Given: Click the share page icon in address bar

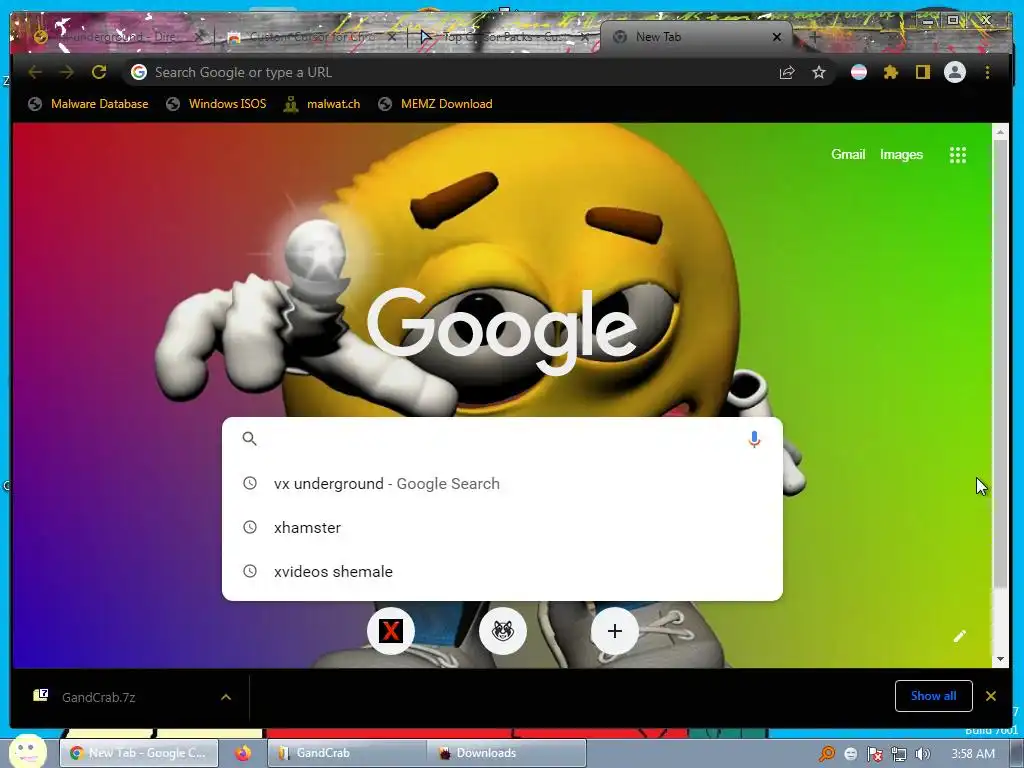Looking at the screenshot, I should pyautogui.click(x=787, y=72).
